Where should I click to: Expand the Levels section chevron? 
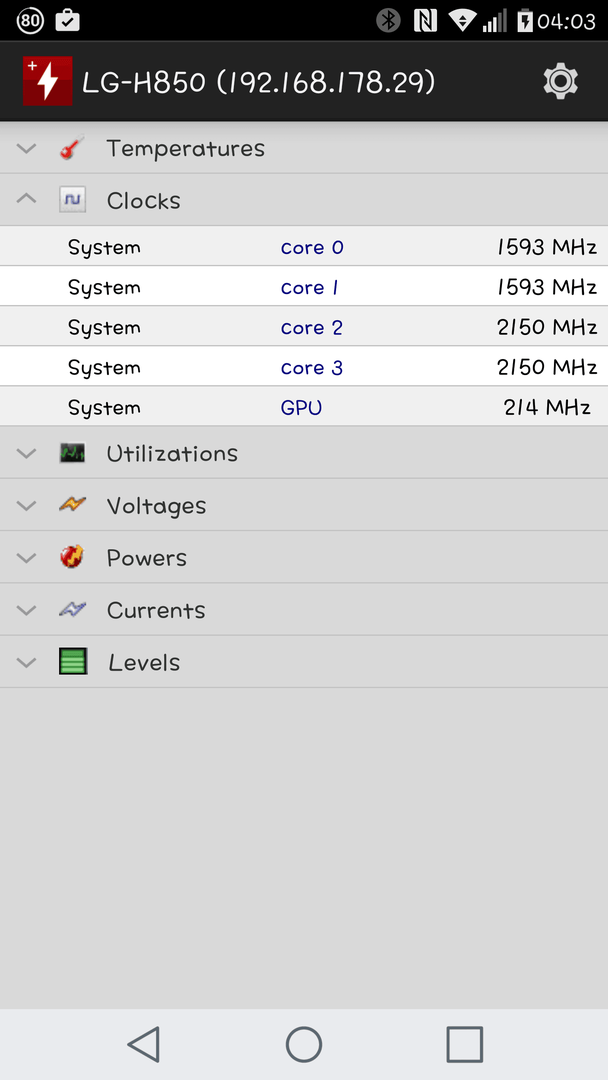click(26, 663)
